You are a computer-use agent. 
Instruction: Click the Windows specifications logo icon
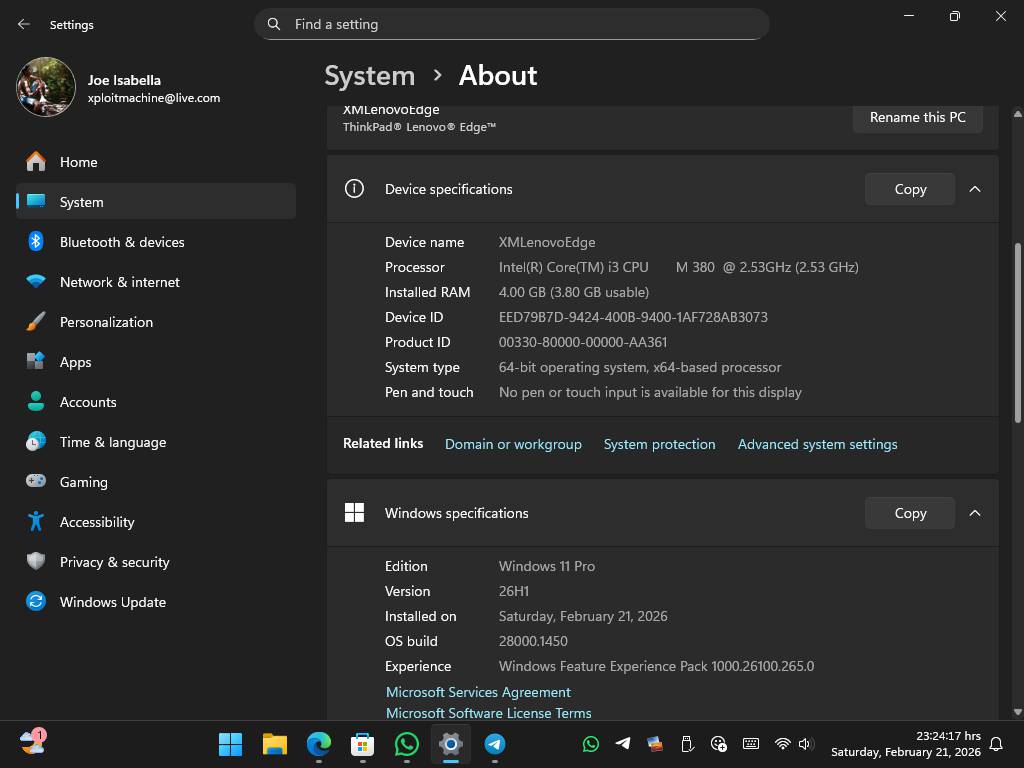tap(354, 513)
